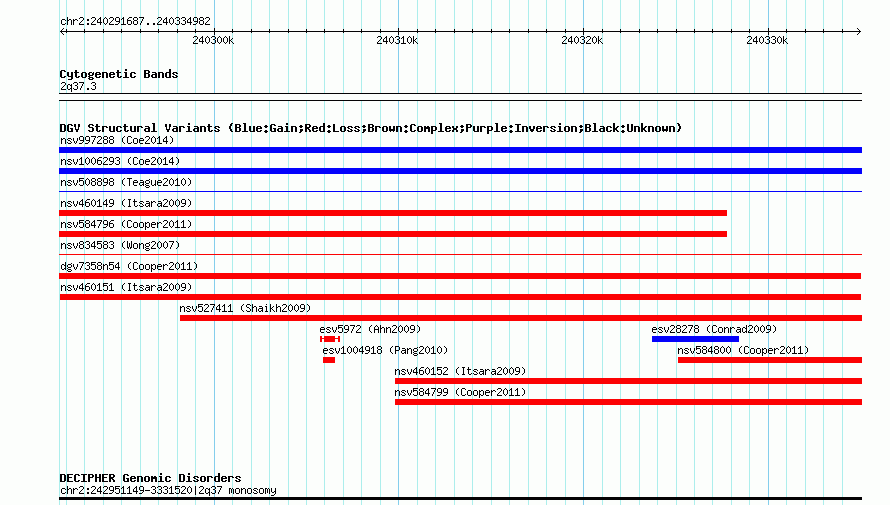This screenshot has height=505, width=890.
Task: Open nsv527411 (Shaikh2009) label
Action: pyautogui.click(x=245, y=308)
